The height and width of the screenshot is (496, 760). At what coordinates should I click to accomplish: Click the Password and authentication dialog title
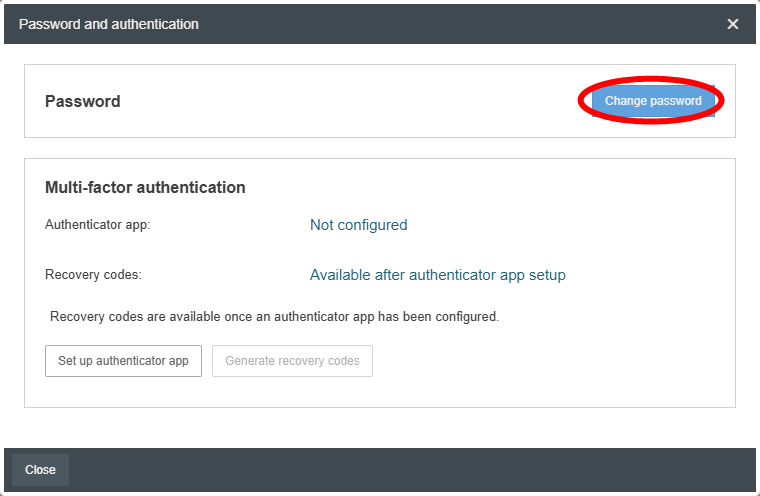pos(109,24)
